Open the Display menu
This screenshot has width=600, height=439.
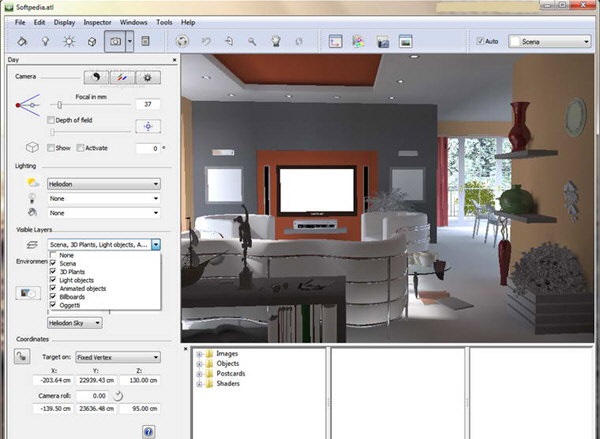click(x=64, y=22)
